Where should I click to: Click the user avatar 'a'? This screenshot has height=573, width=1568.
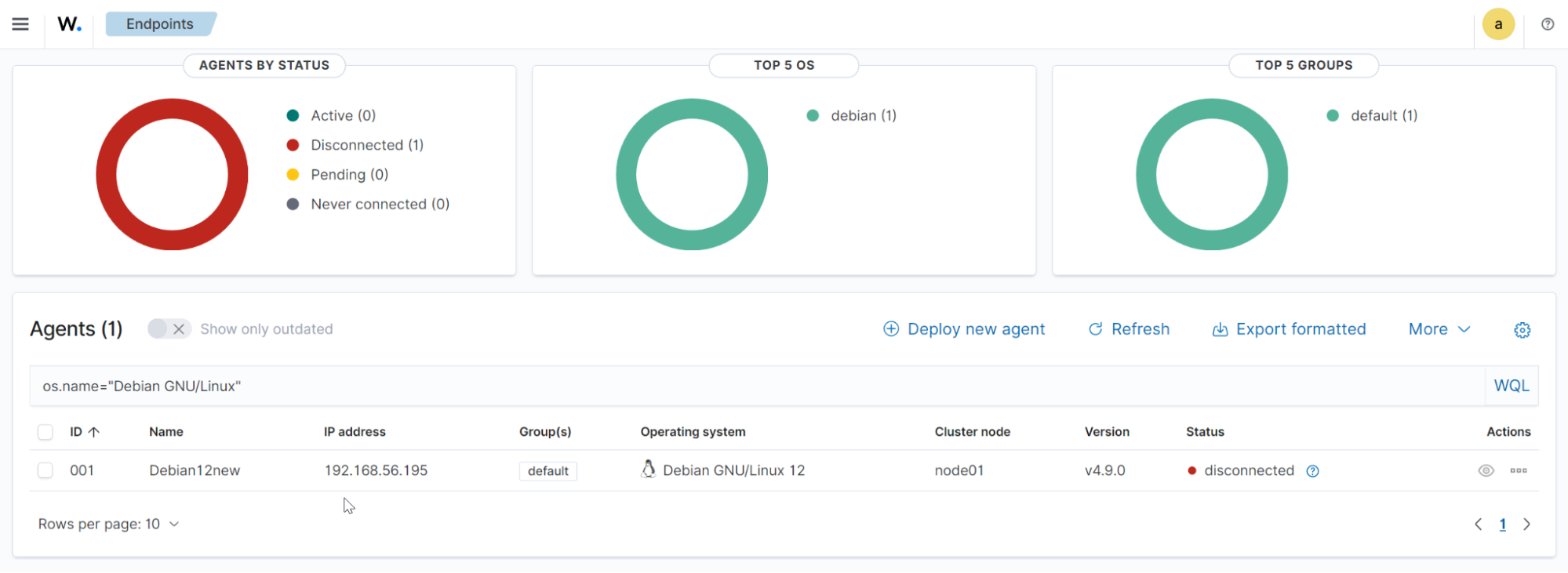tap(1497, 24)
